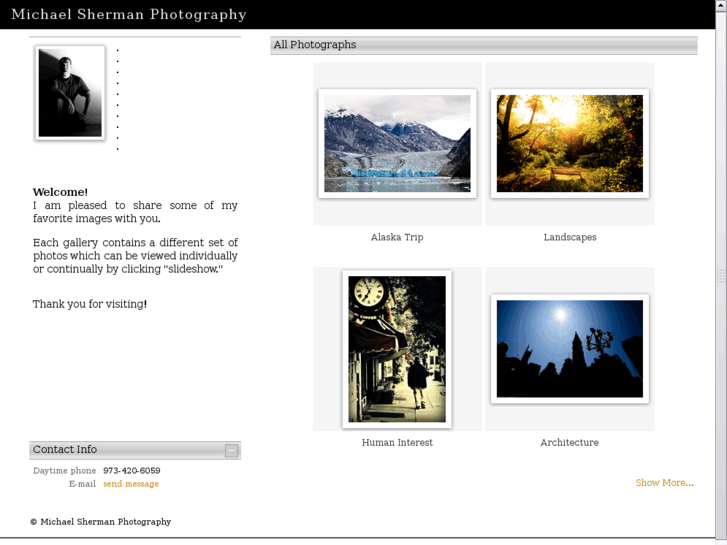The width and height of the screenshot is (727, 545).
Task: Click the "send message" e-mail link
Action: [131, 484]
